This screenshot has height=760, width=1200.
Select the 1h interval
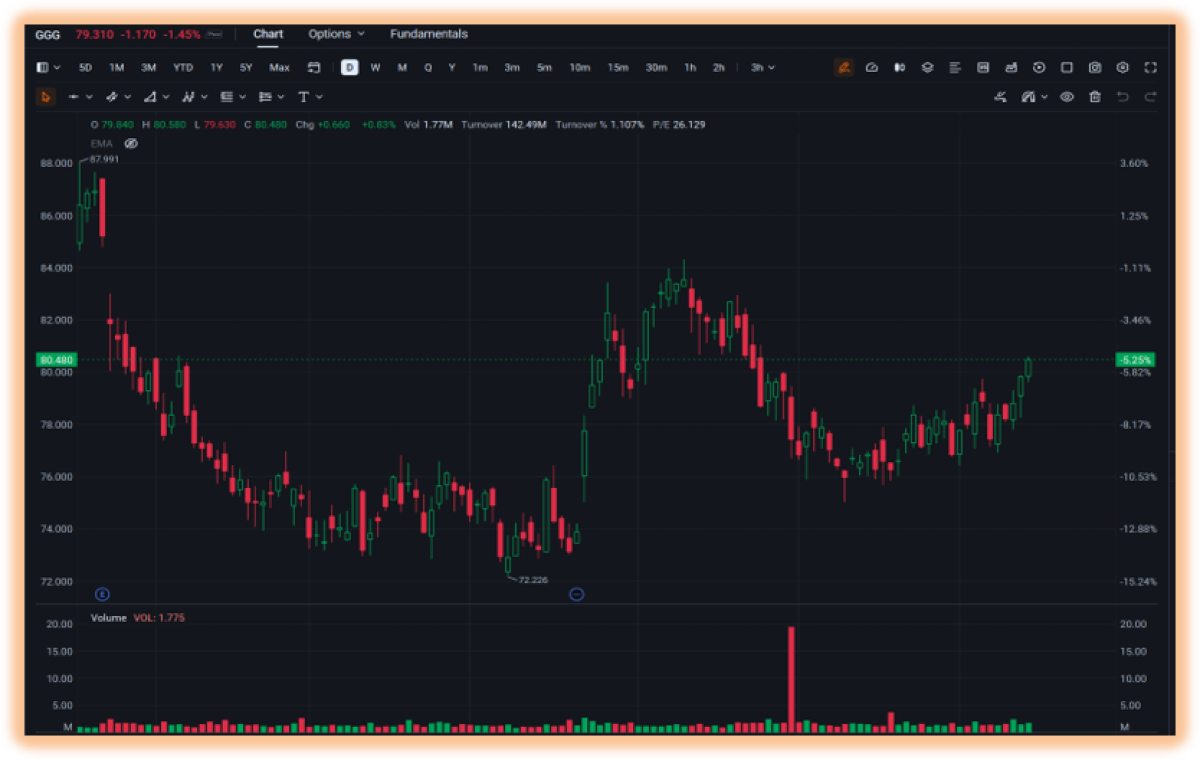click(690, 68)
